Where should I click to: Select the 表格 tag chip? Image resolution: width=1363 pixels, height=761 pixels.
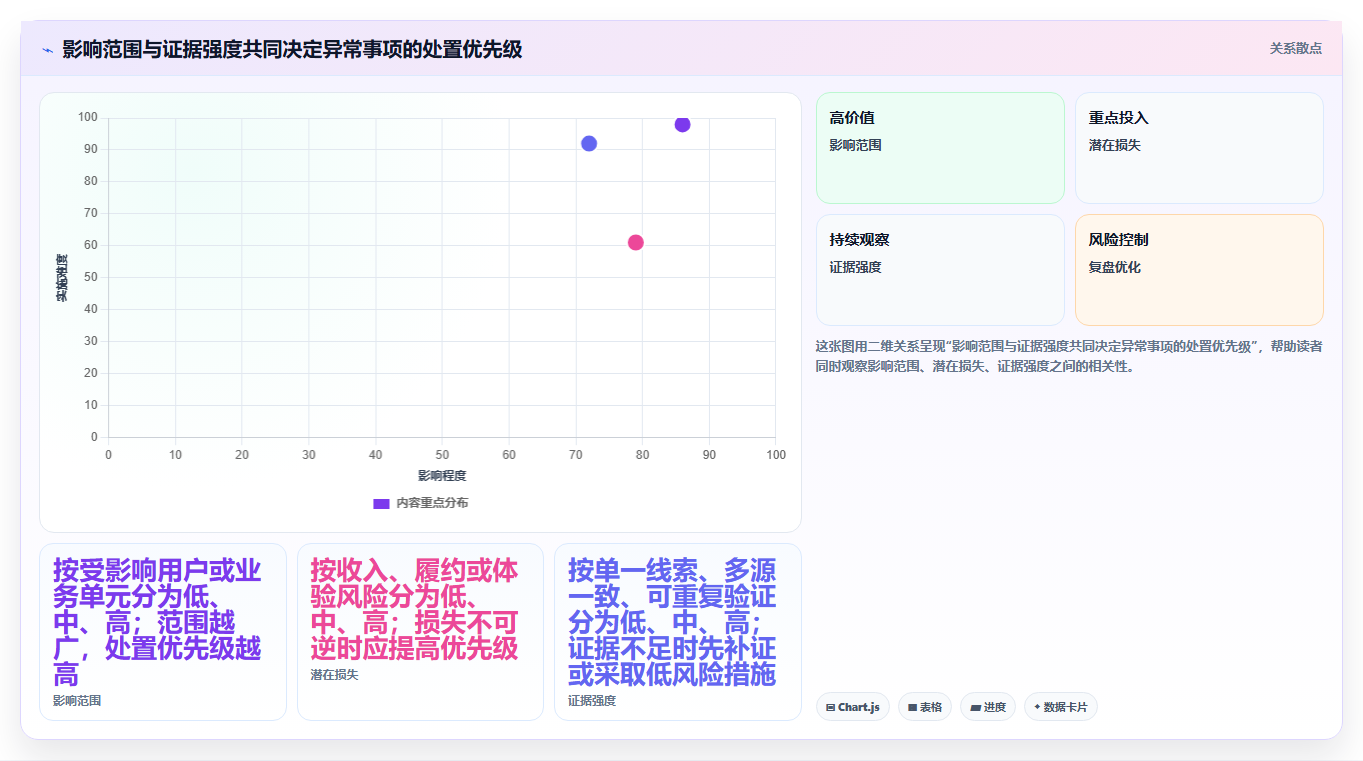coord(925,707)
